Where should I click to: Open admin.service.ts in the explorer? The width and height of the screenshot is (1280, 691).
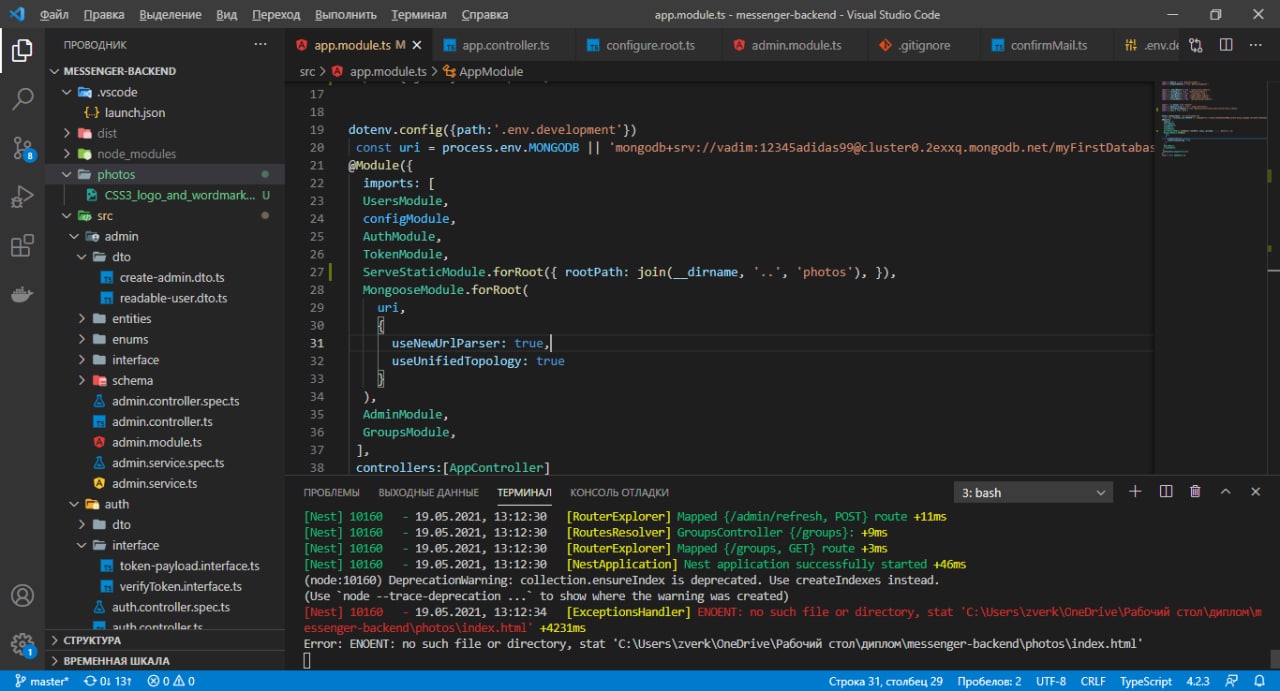pyautogui.click(x=154, y=484)
